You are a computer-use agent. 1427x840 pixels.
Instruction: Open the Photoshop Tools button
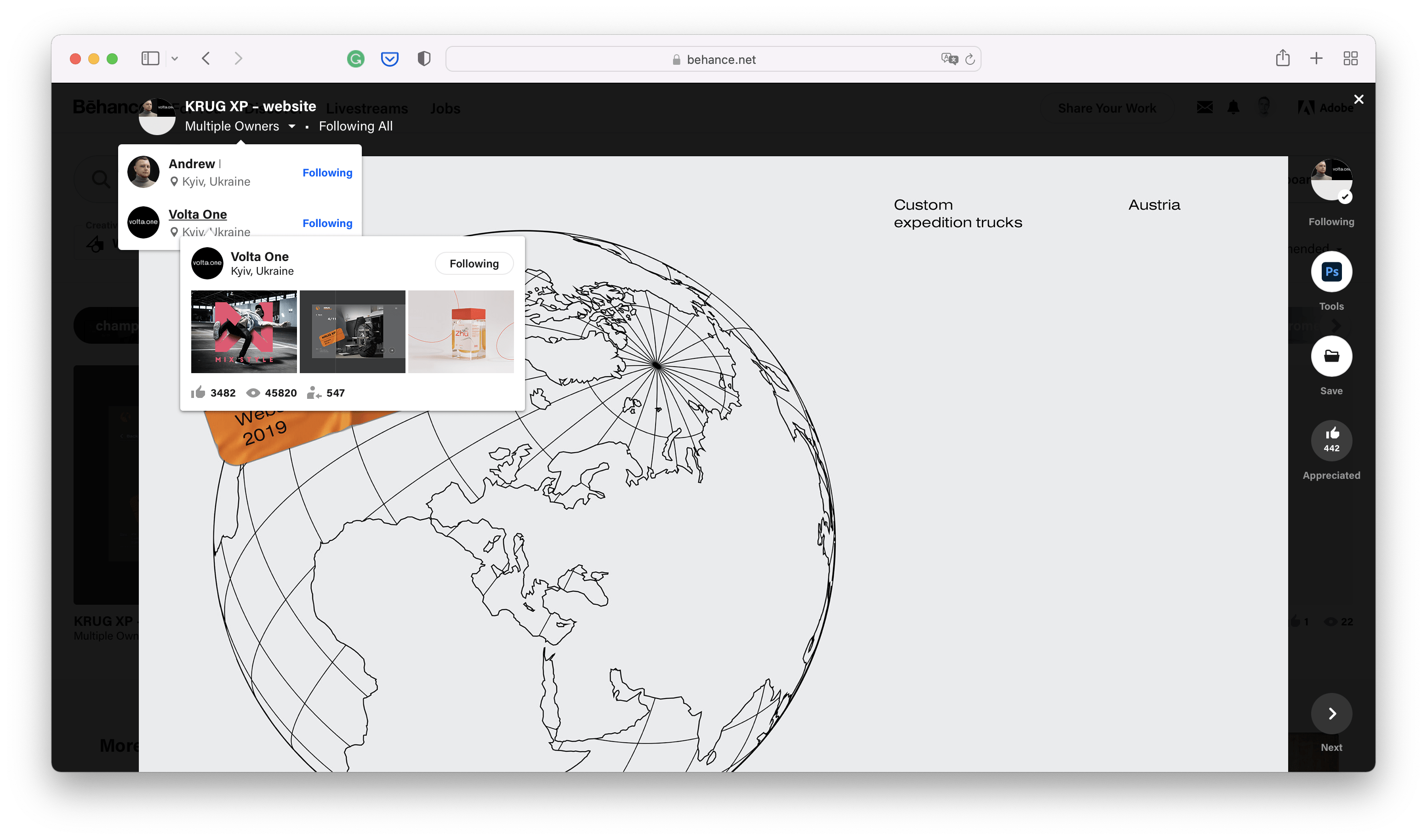tap(1331, 272)
